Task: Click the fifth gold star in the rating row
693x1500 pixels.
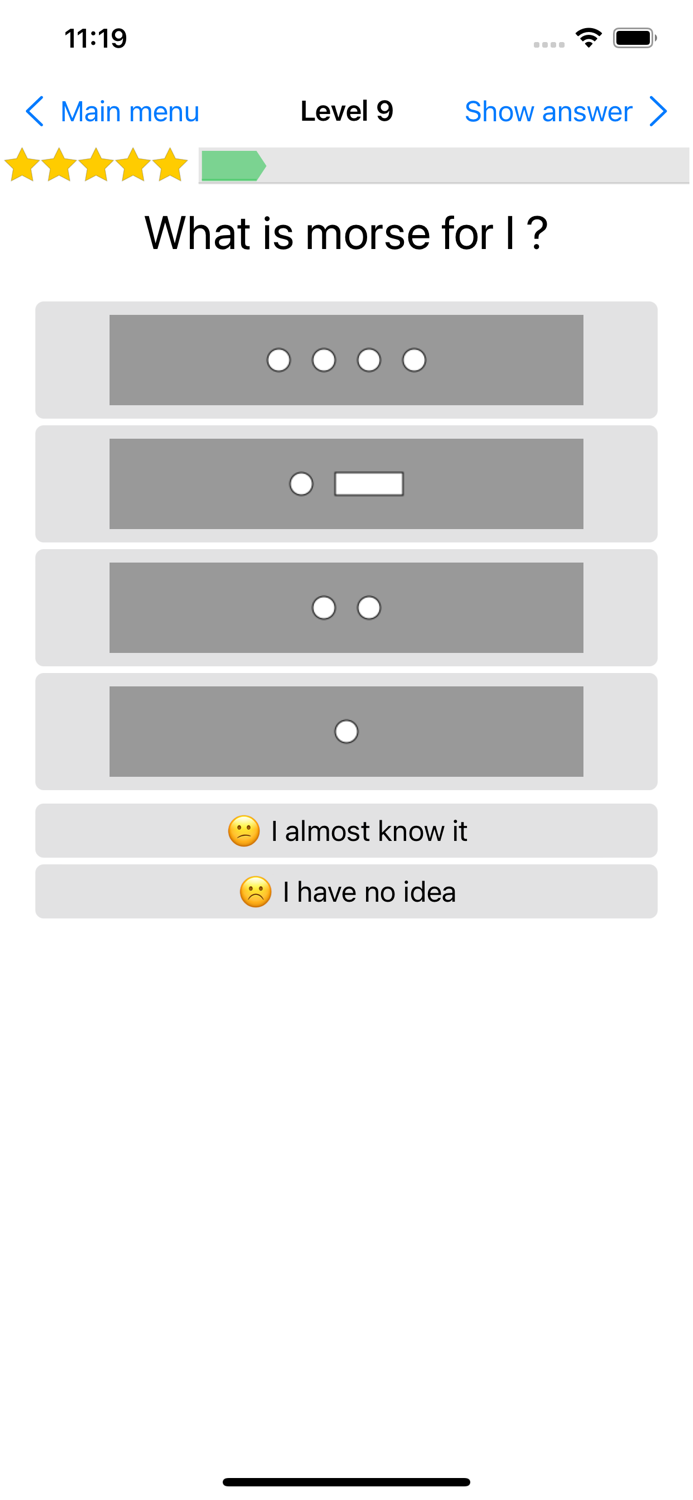Action: tap(170, 165)
